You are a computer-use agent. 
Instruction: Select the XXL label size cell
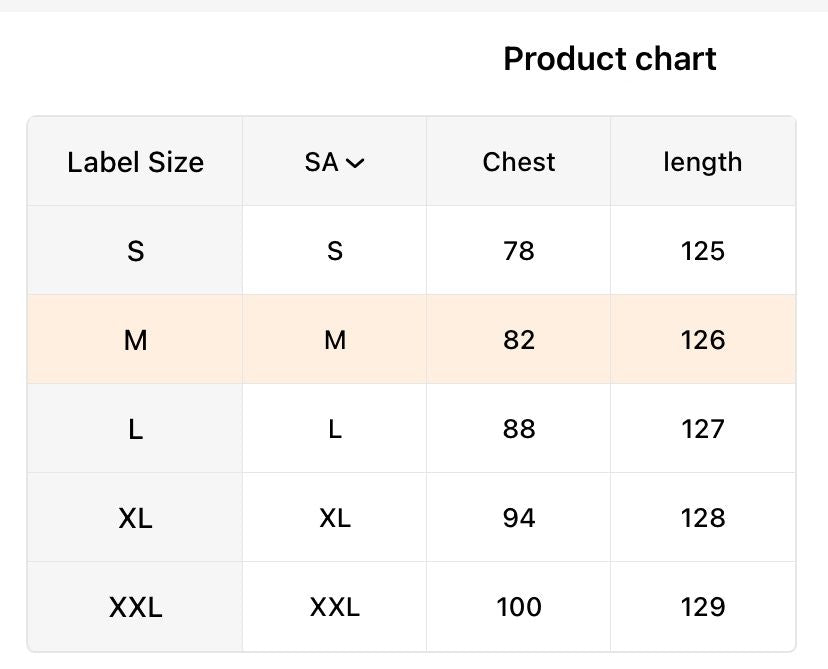tap(135, 607)
